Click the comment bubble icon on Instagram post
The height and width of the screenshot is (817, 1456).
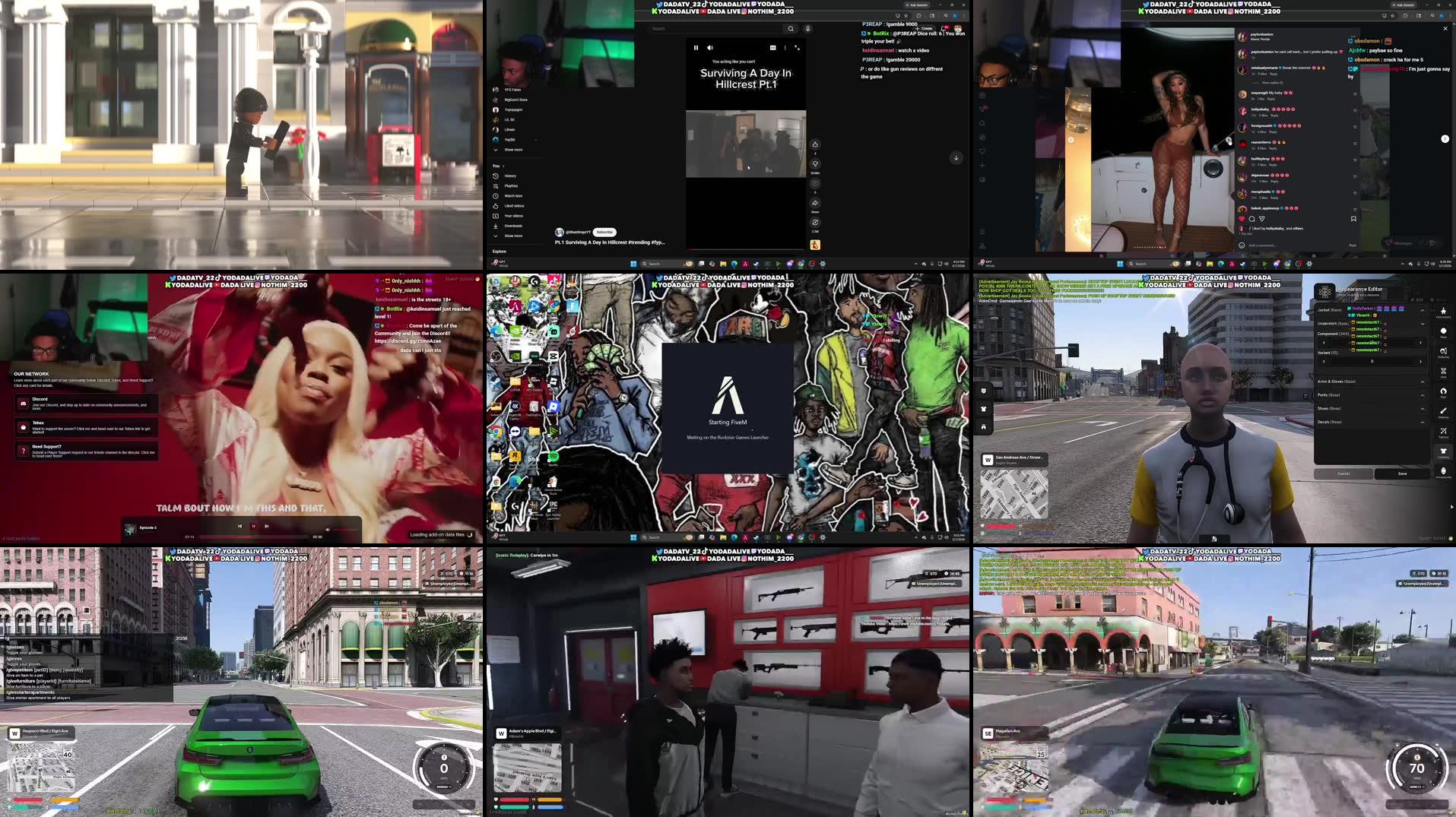tap(1251, 219)
